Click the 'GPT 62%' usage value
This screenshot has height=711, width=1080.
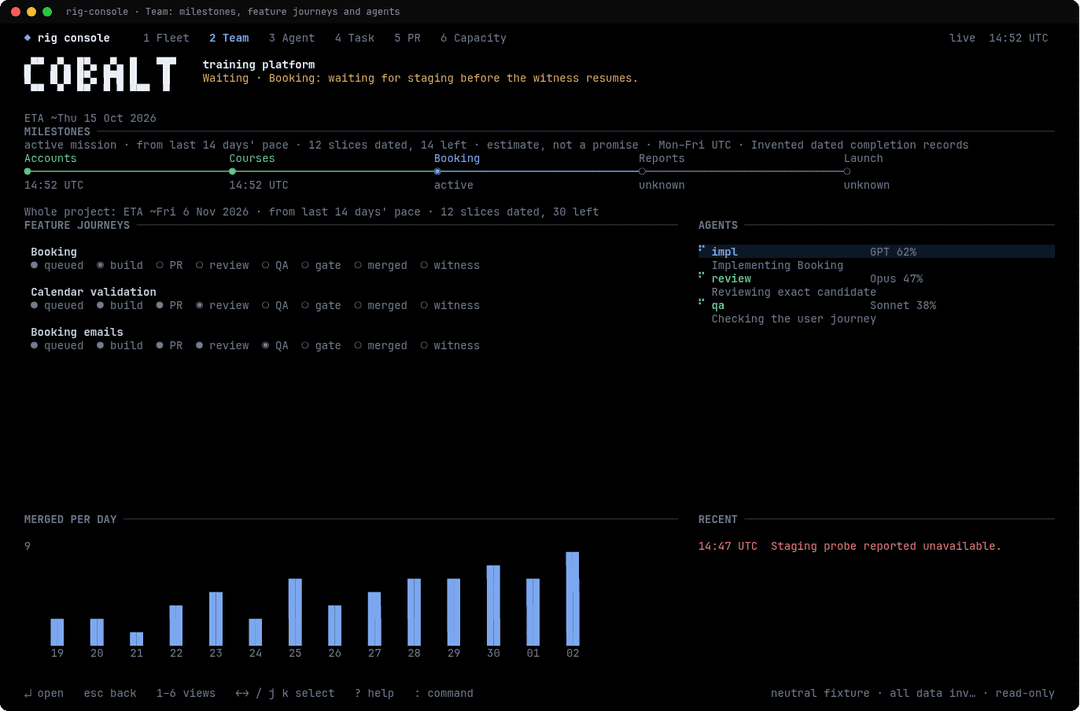pyautogui.click(x=893, y=252)
